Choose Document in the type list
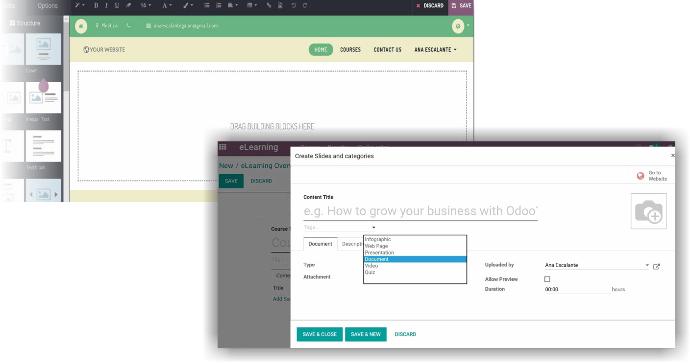 (x=415, y=259)
